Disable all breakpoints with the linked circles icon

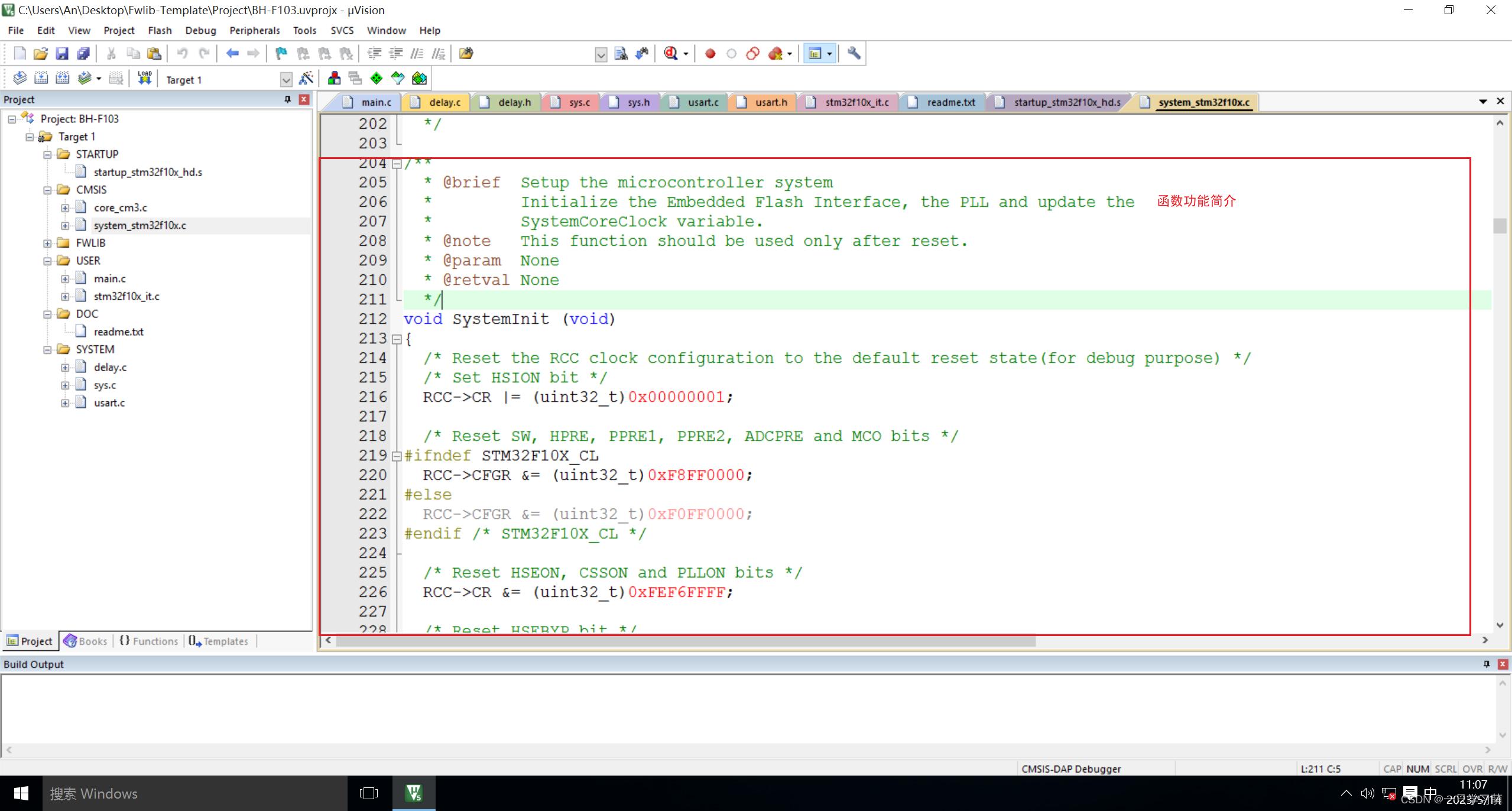[x=752, y=54]
